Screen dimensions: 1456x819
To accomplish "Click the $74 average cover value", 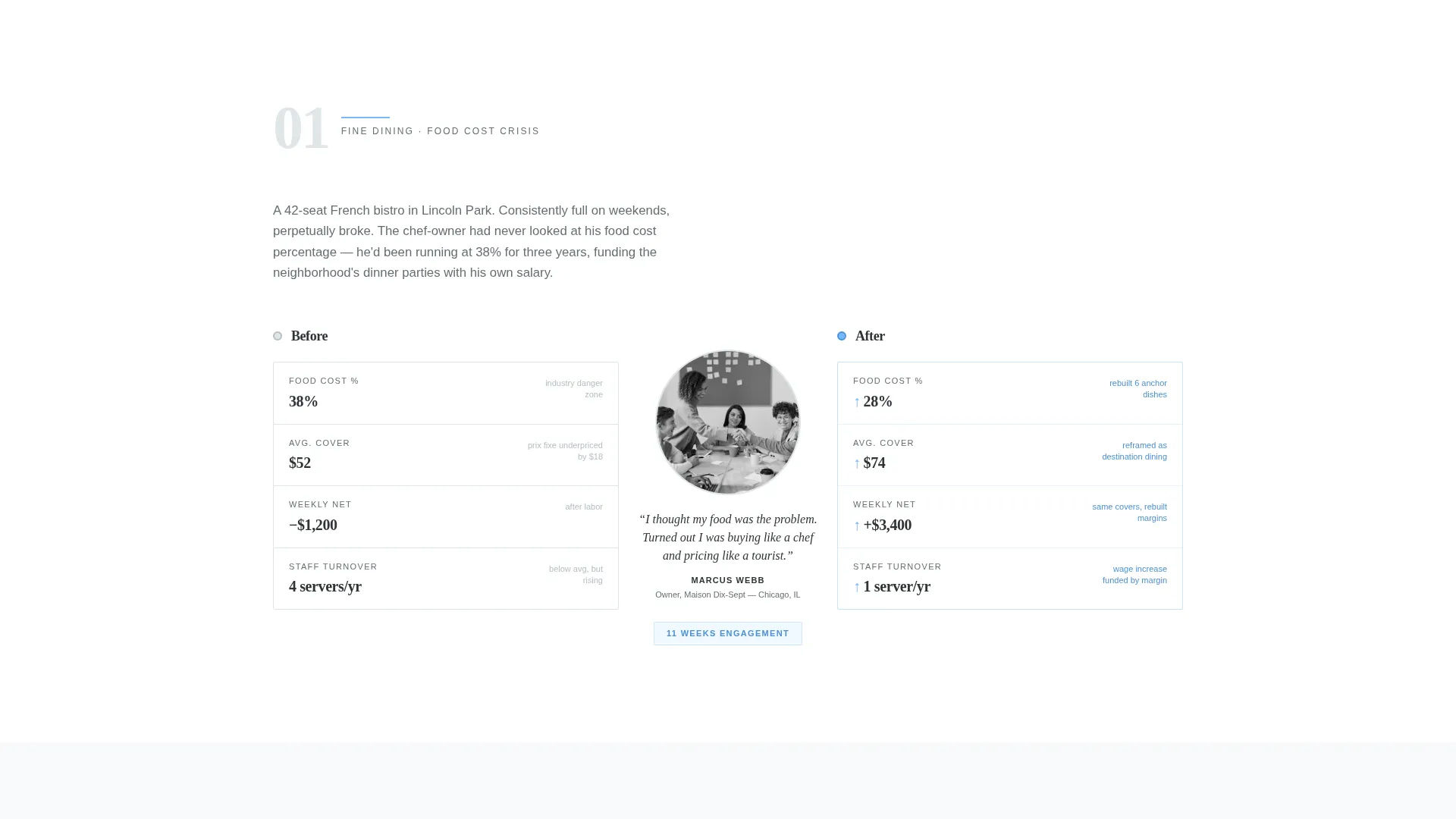I will (x=874, y=463).
